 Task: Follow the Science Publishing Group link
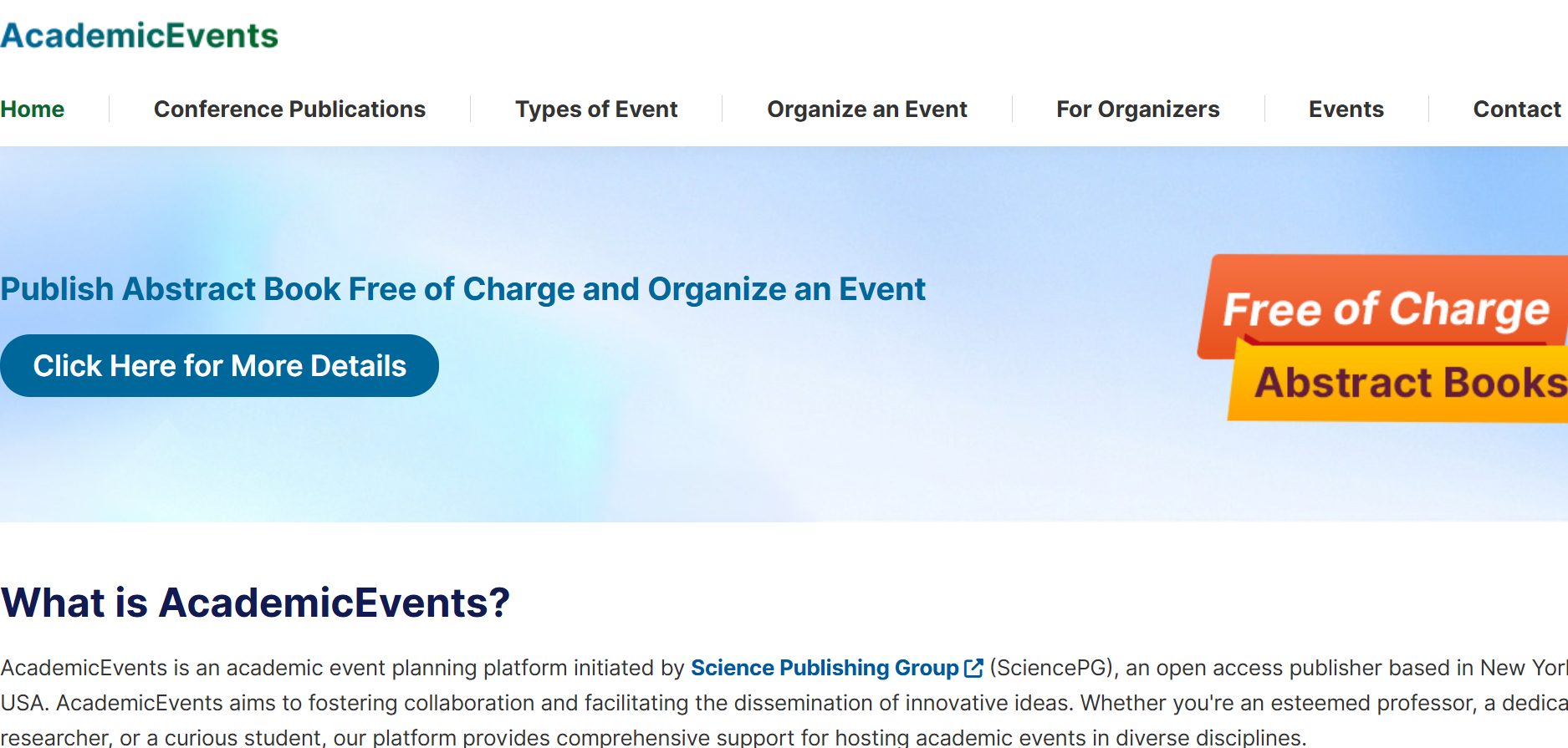[x=825, y=668]
